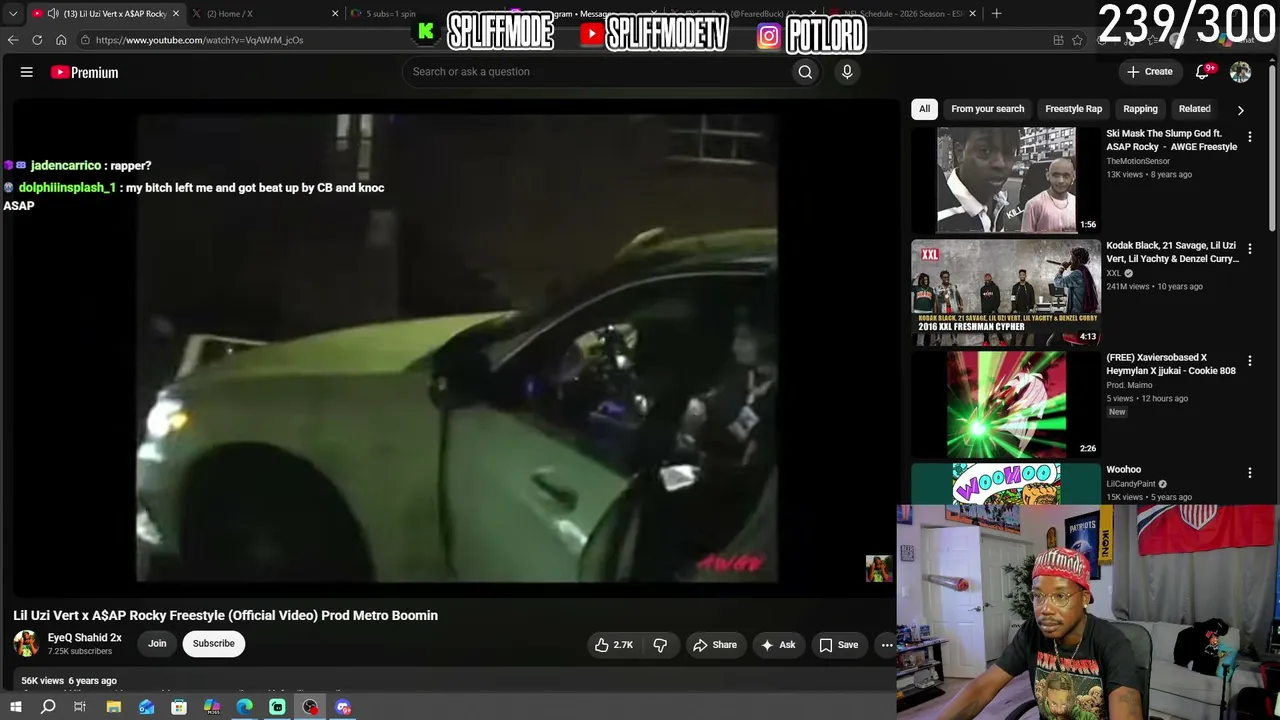Image resolution: width=1280 pixels, height=720 pixels.
Task: Share the video
Action: [x=715, y=645]
